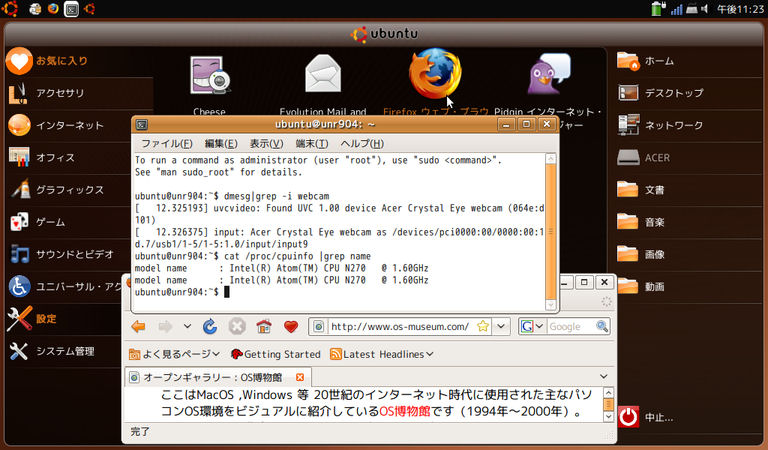This screenshot has width=768, height=450.
Task: Open terminal 表示(V) menu
Action: [266, 143]
